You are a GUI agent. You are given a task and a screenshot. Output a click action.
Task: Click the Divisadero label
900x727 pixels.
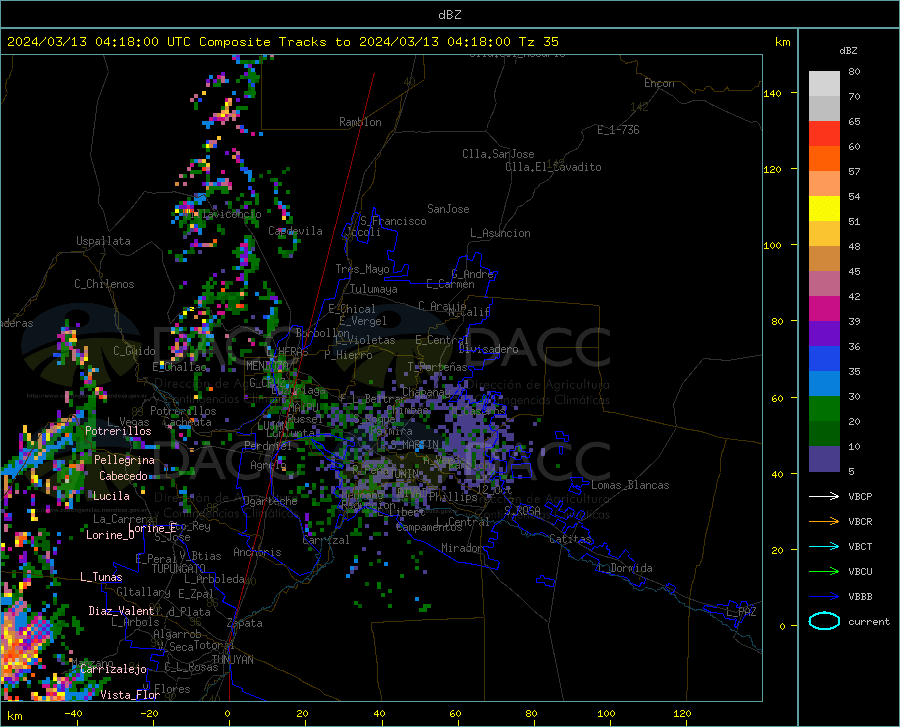pos(488,349)
